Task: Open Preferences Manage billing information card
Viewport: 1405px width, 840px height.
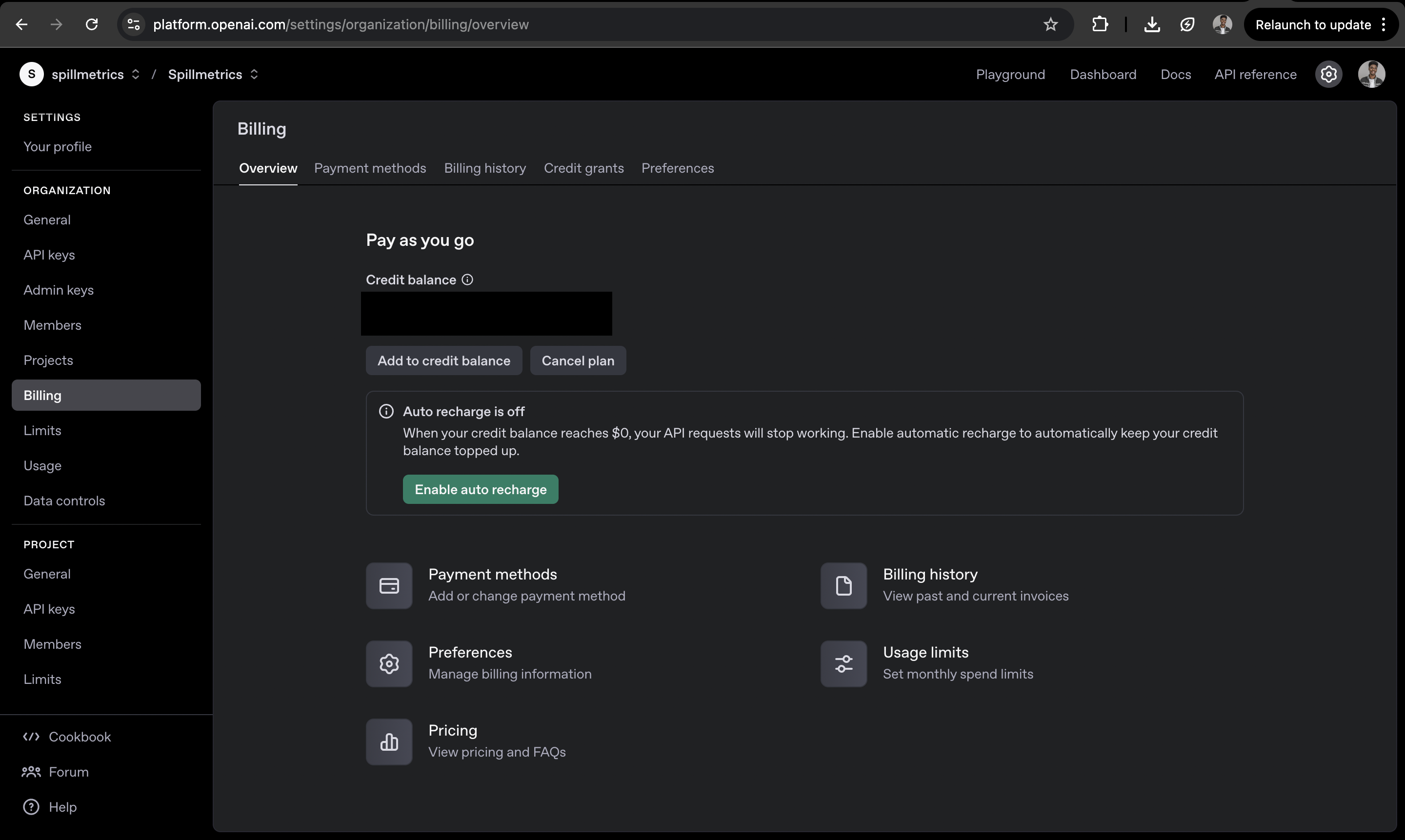Action: [x=510, y=663]
